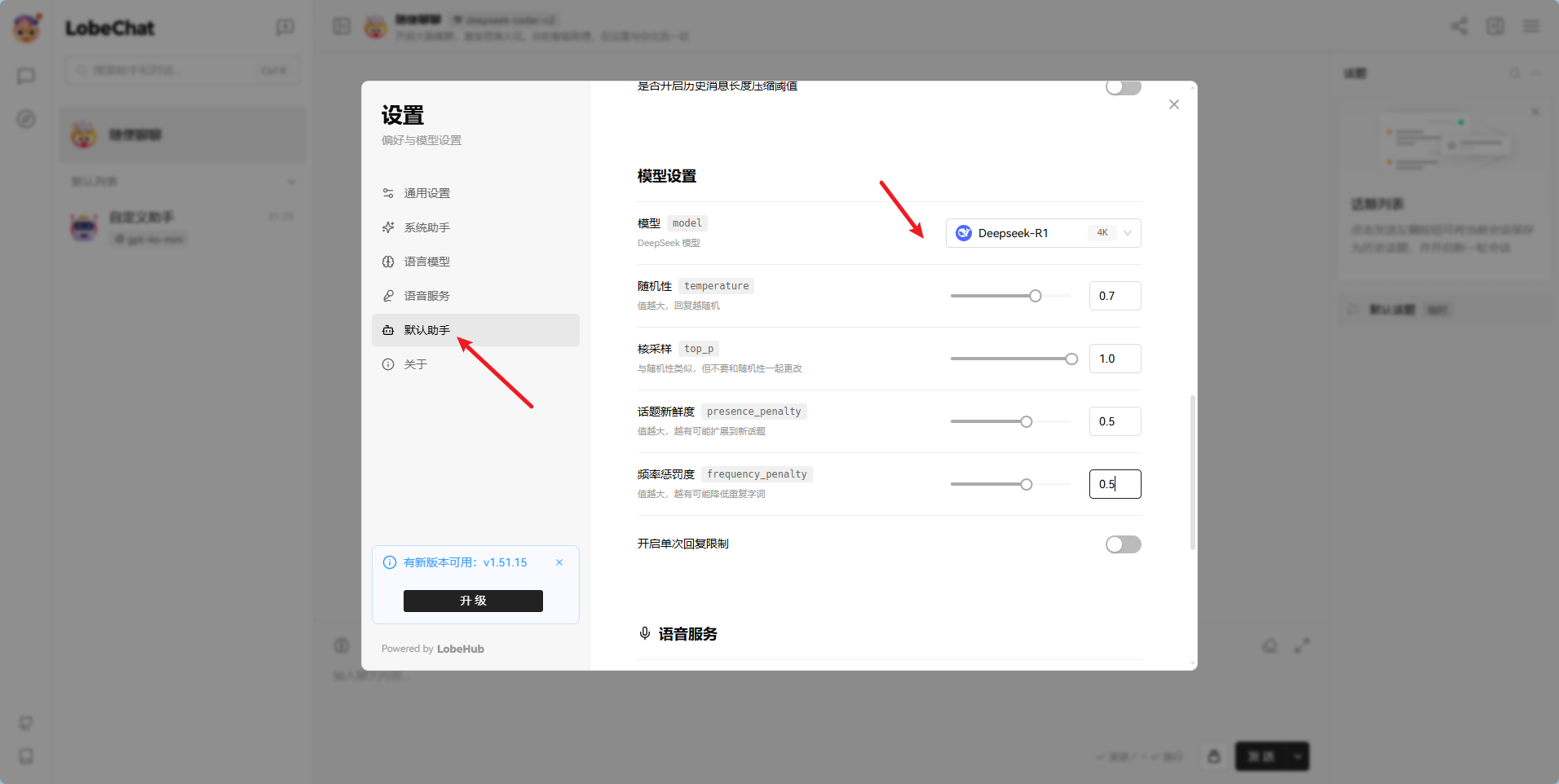Click the 升级 upgrade button

[473, 601]
